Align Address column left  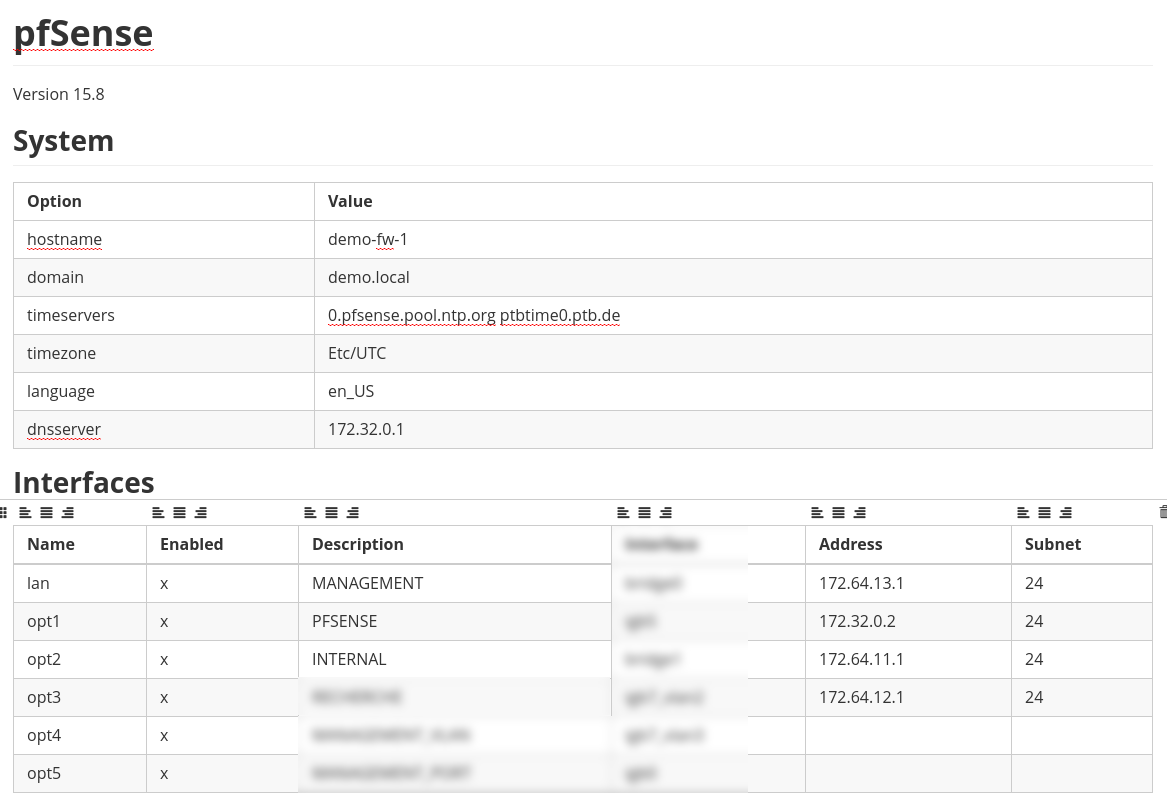tap(817, 512)
